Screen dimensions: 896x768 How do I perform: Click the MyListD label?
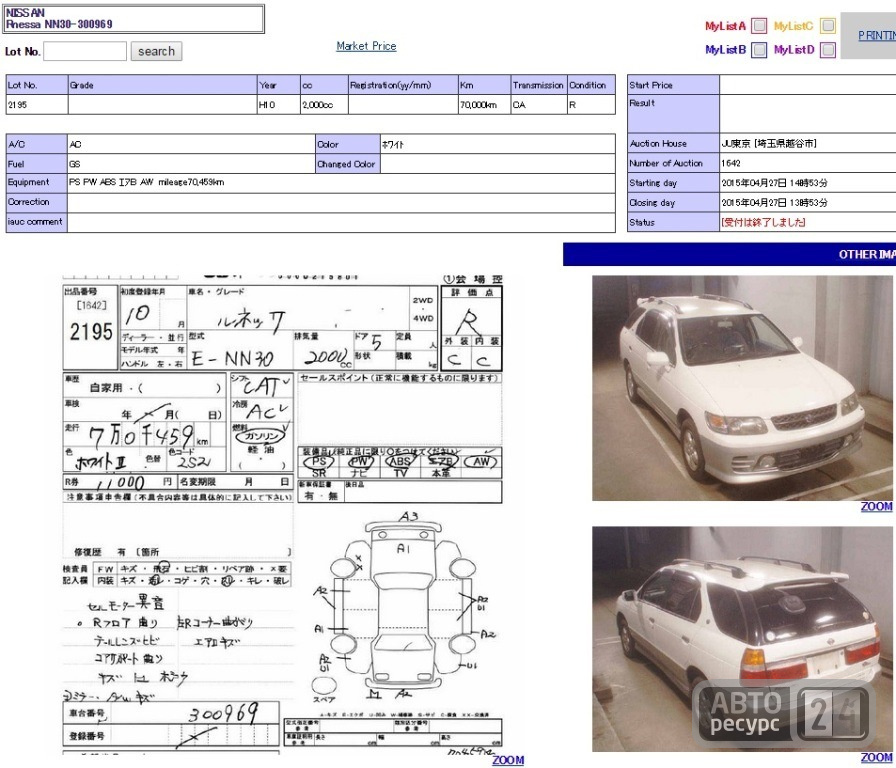pos(794,50)
